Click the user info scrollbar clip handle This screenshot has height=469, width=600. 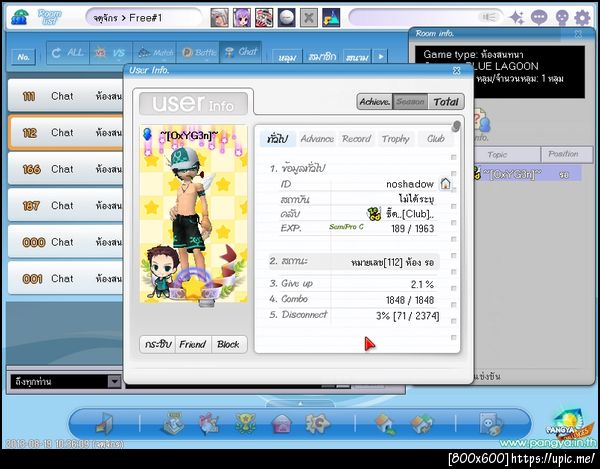click(x=456, y=126)
